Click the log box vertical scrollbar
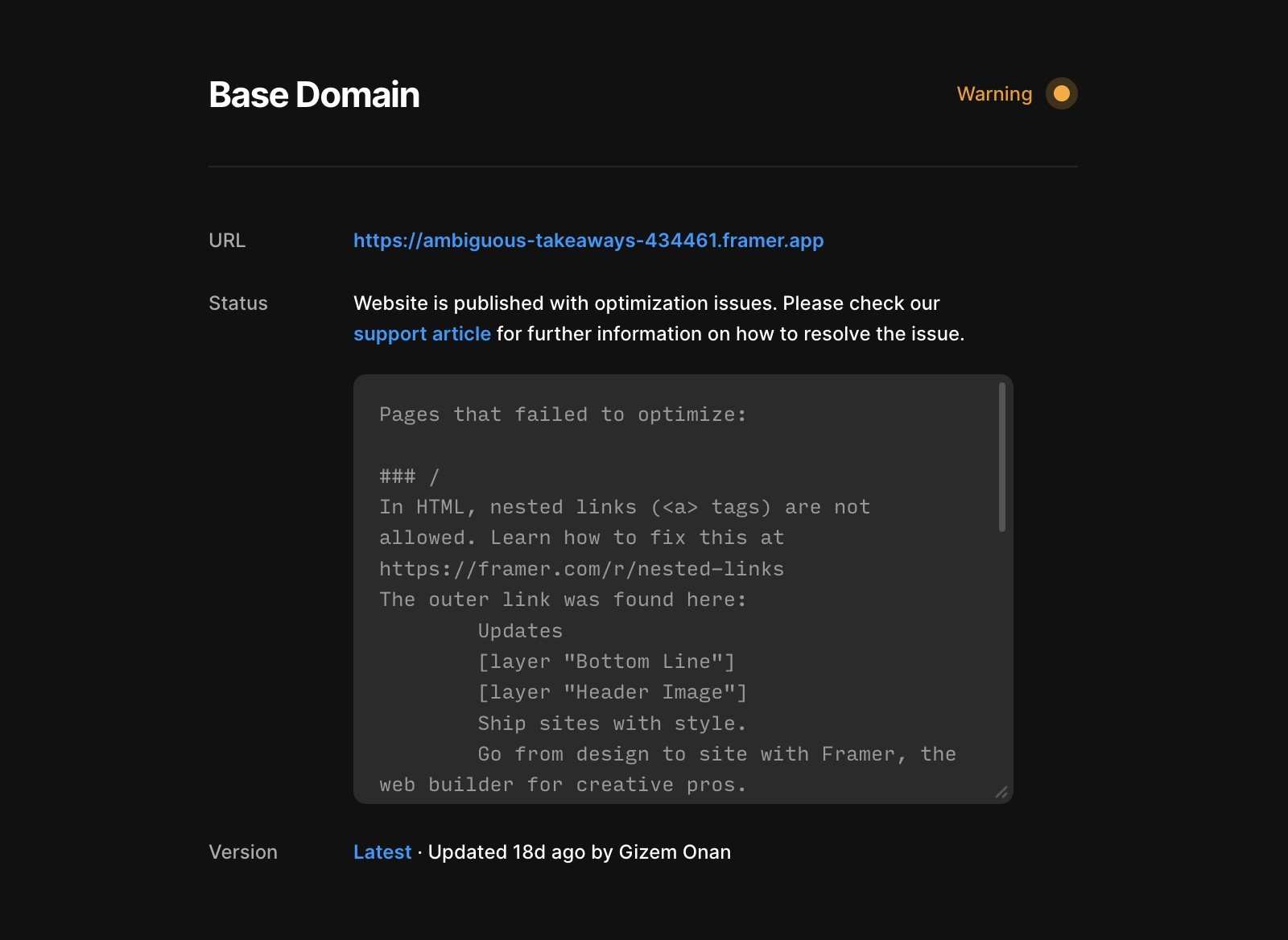 1002,457
